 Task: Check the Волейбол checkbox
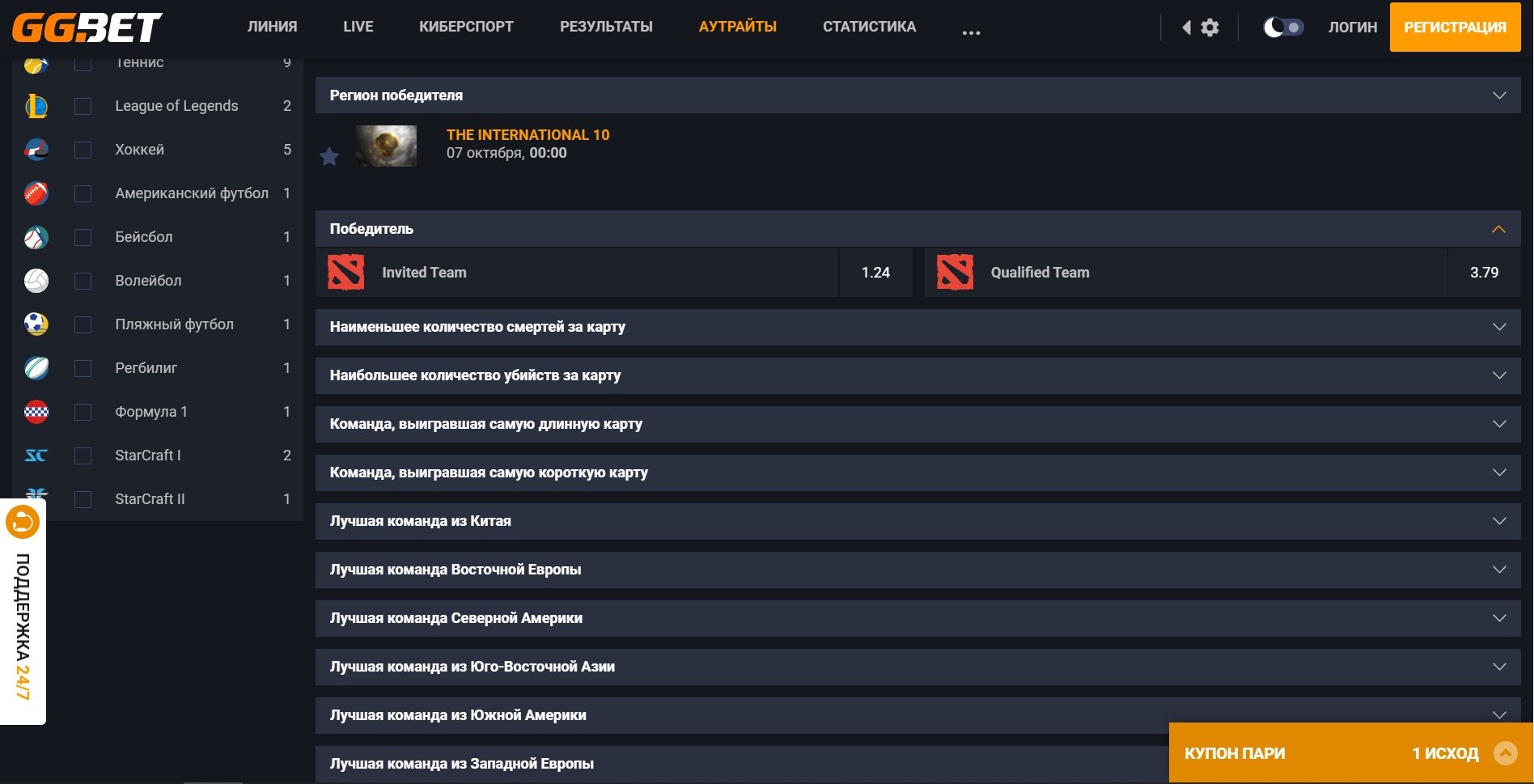(x=83, y=281)
